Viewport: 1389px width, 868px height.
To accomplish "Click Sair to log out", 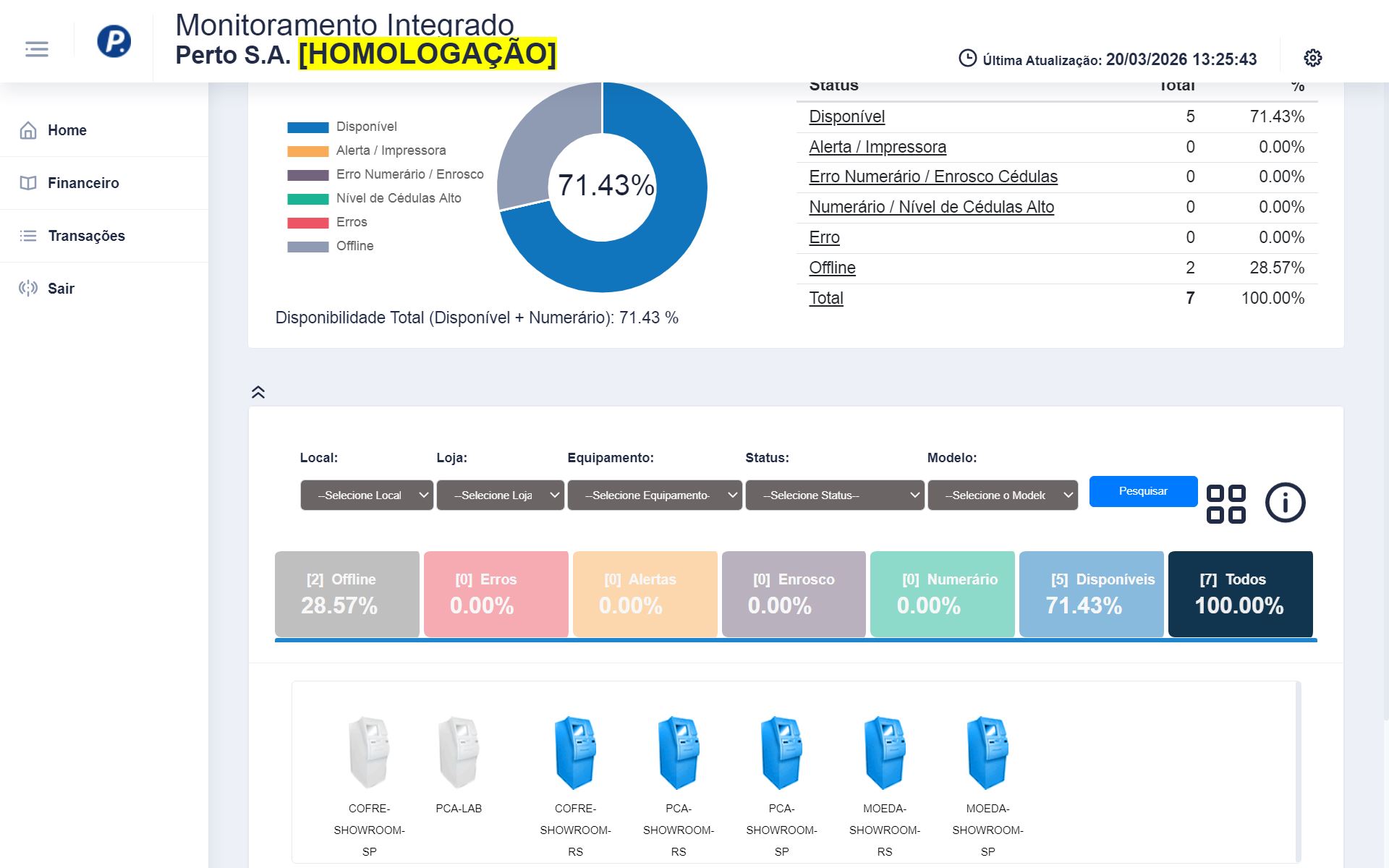I will 61,288.
